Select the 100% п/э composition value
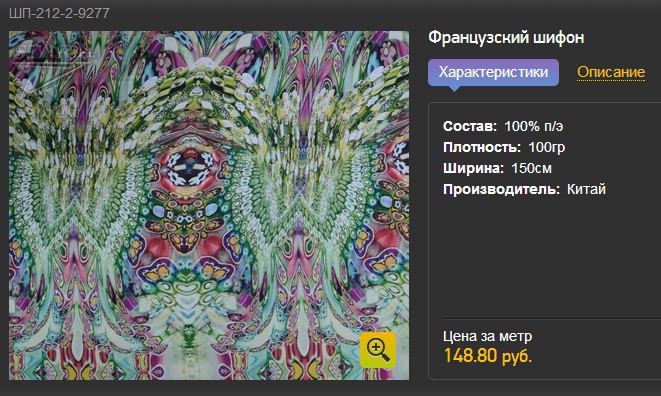Viewport: 661px width, 396px height. [x=534, y=126]
